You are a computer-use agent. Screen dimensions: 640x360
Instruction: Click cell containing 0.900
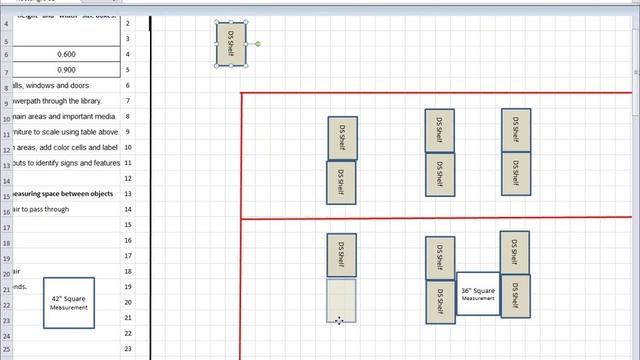67,70
